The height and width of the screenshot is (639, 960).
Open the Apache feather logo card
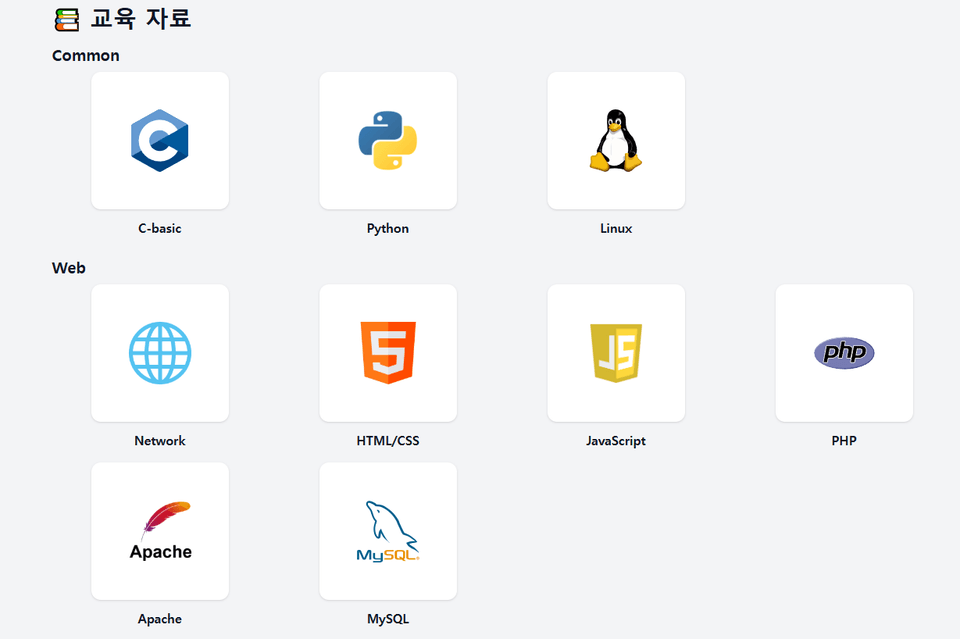coord(160,531)
